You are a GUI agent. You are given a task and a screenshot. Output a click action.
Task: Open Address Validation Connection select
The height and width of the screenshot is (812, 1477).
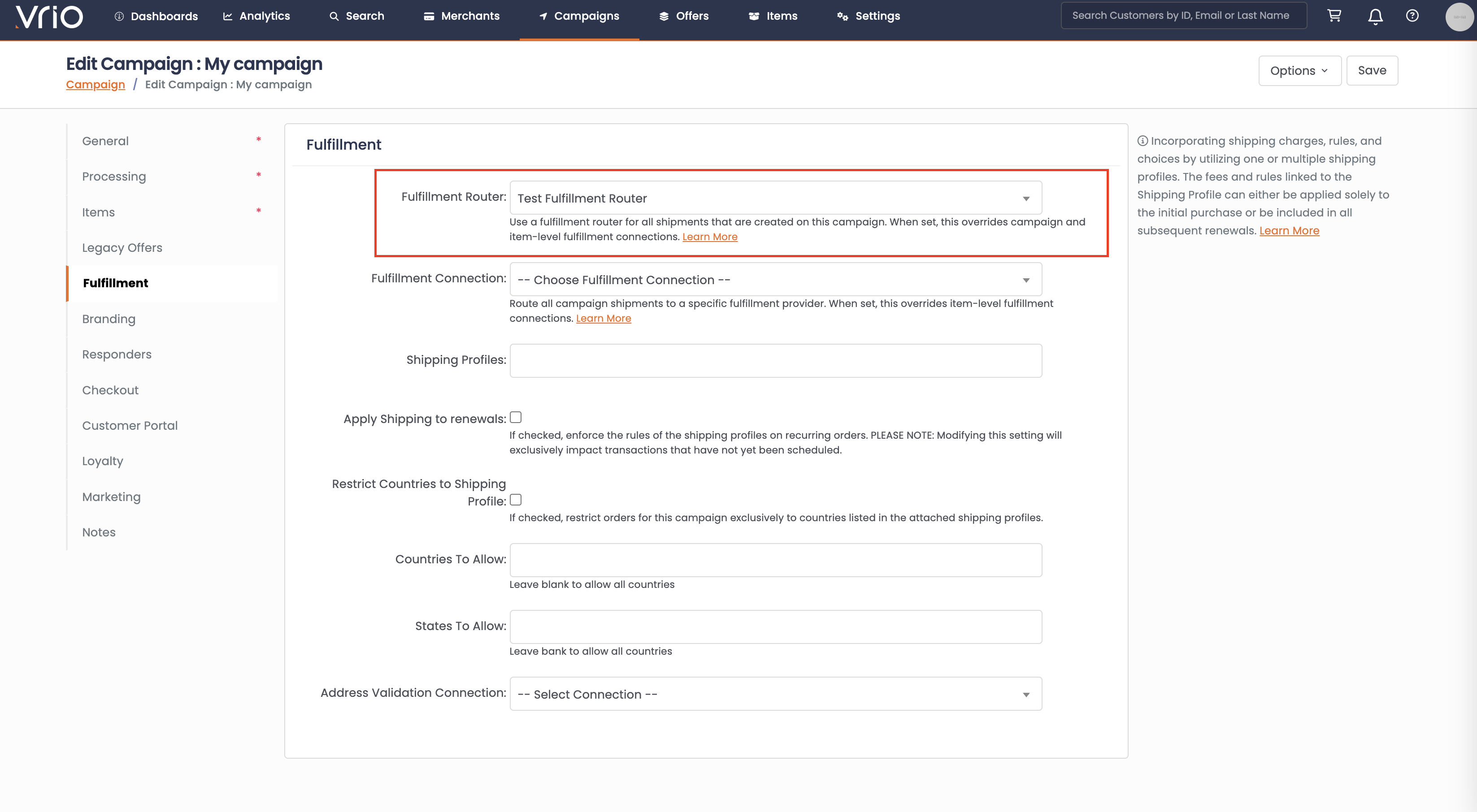click(x=775, y=694)
